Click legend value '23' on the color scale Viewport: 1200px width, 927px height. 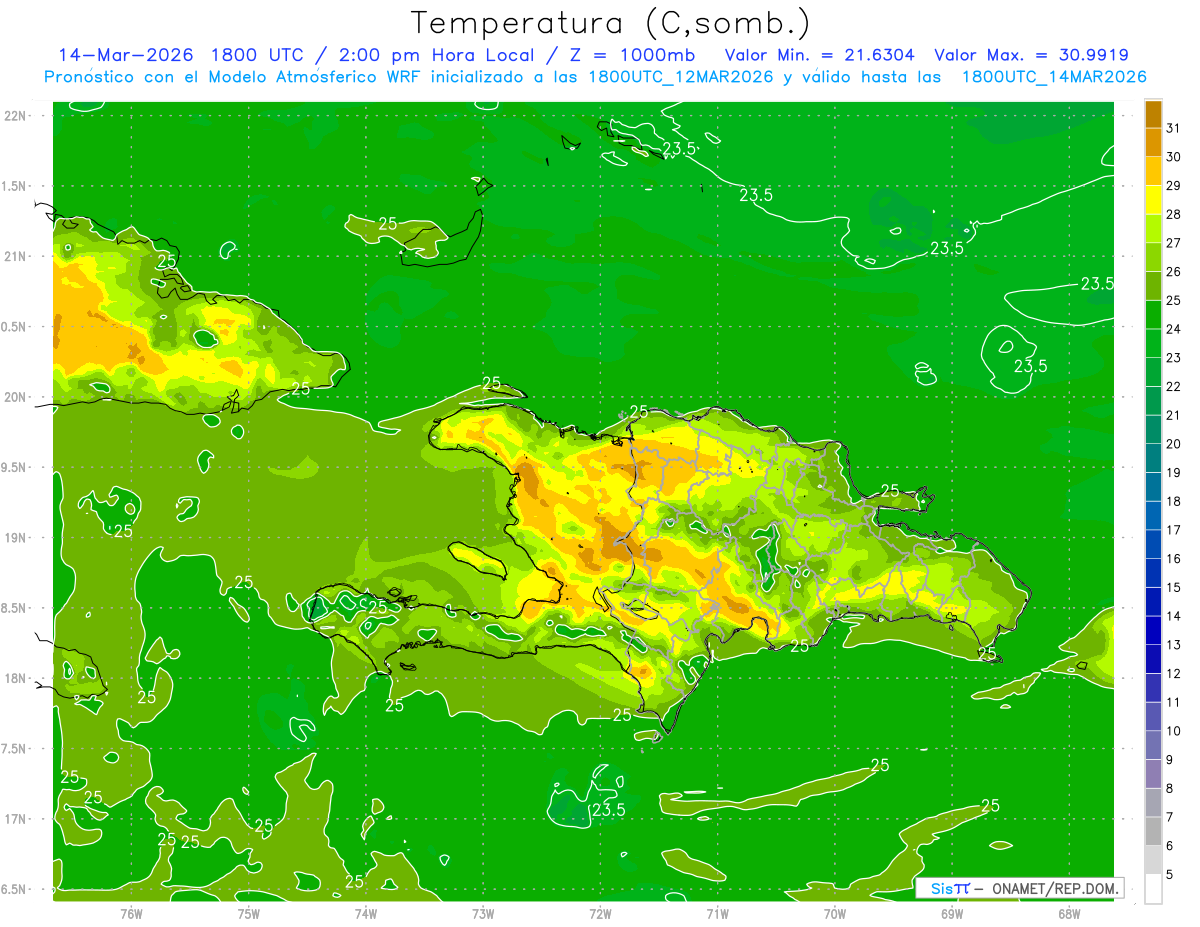1174,357
